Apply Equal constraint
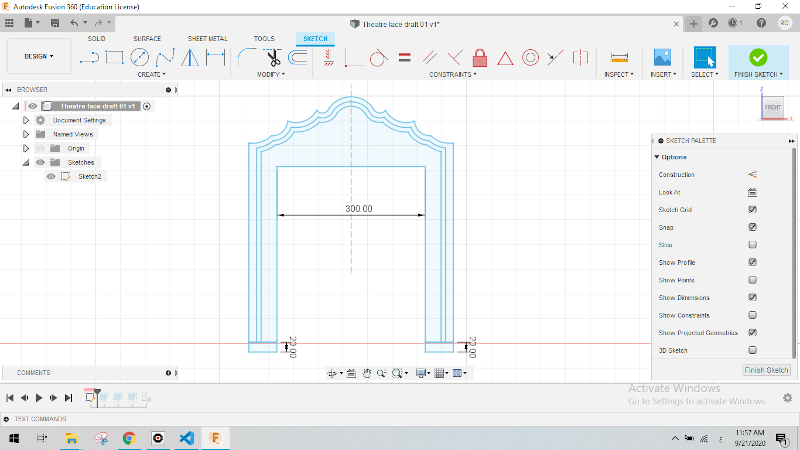Image resolution: width=800 pixels, height=450 pixels. tap(405, 58)
